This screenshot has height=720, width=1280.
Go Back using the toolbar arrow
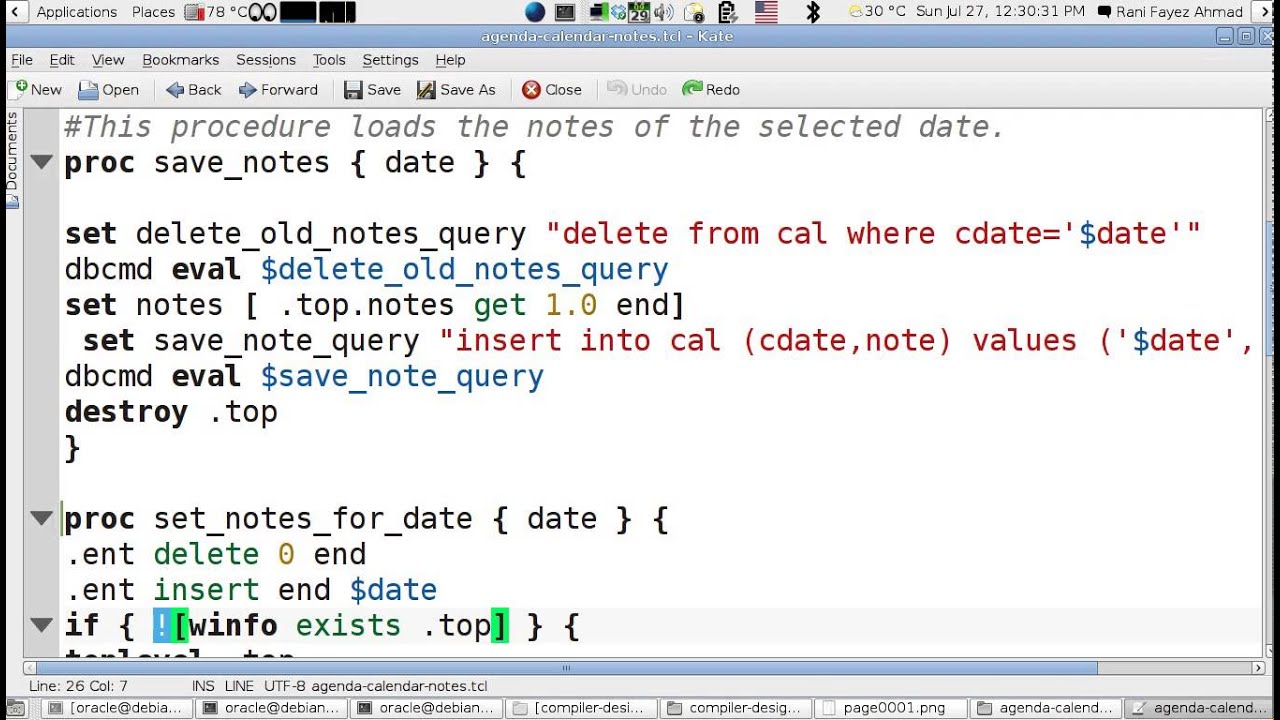(x=175, y=90)
